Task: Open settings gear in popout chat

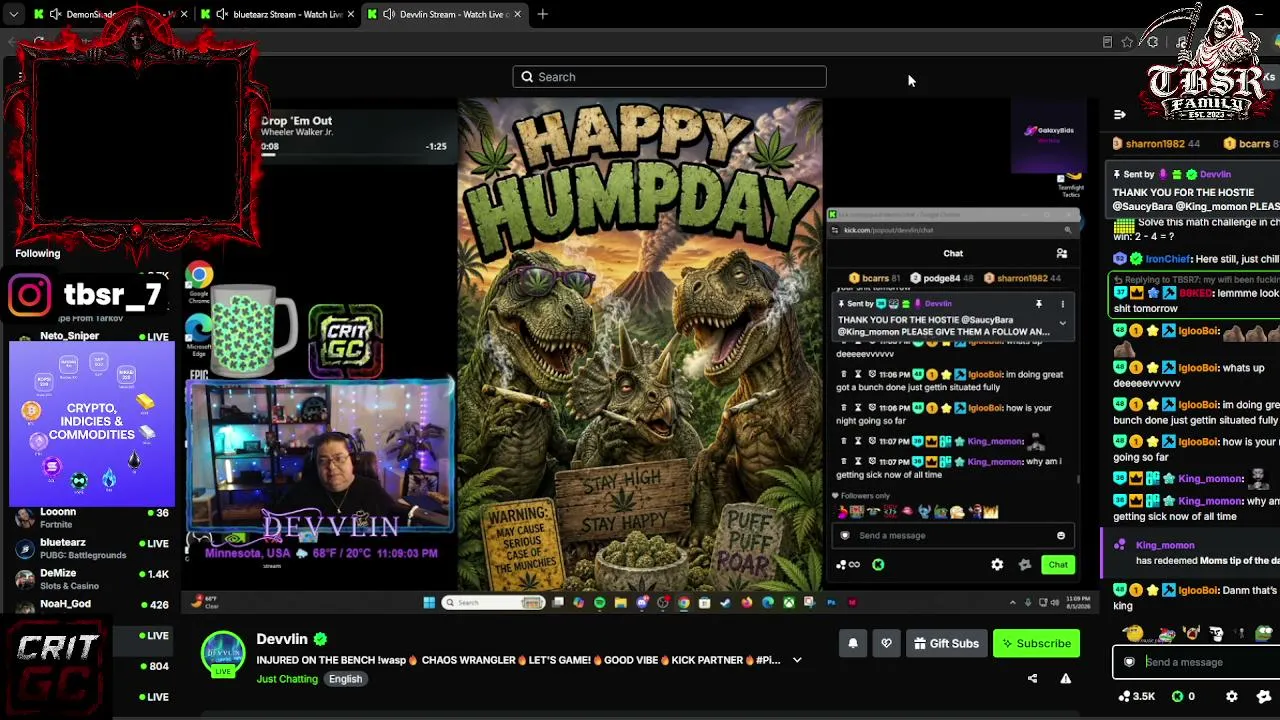Action: click(x=997, y=565)
